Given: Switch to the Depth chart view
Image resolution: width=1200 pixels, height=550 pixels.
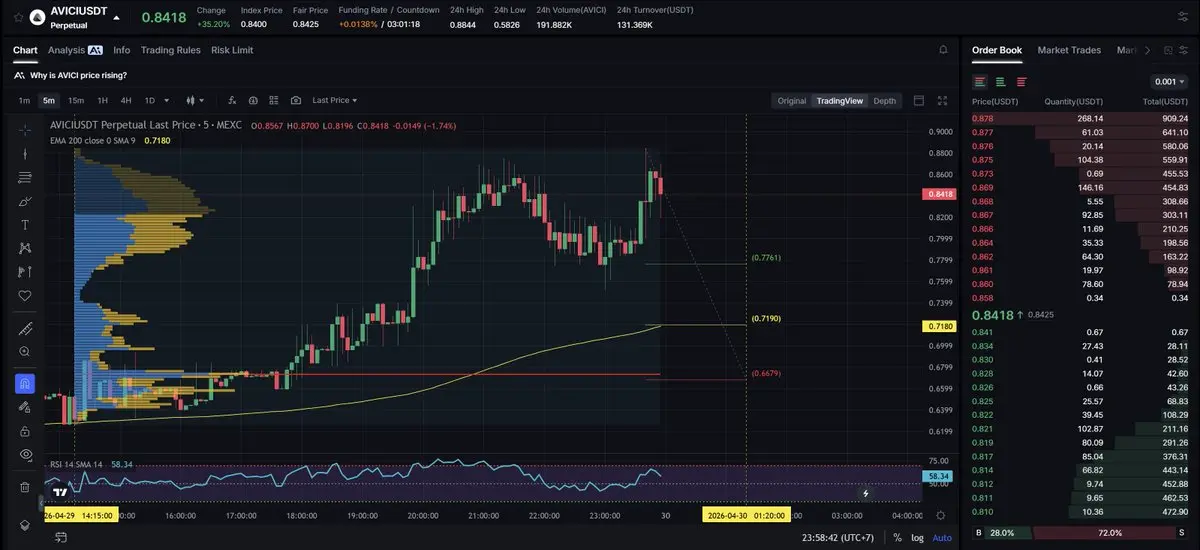Looking at the screenshot, I should (884, 101).
